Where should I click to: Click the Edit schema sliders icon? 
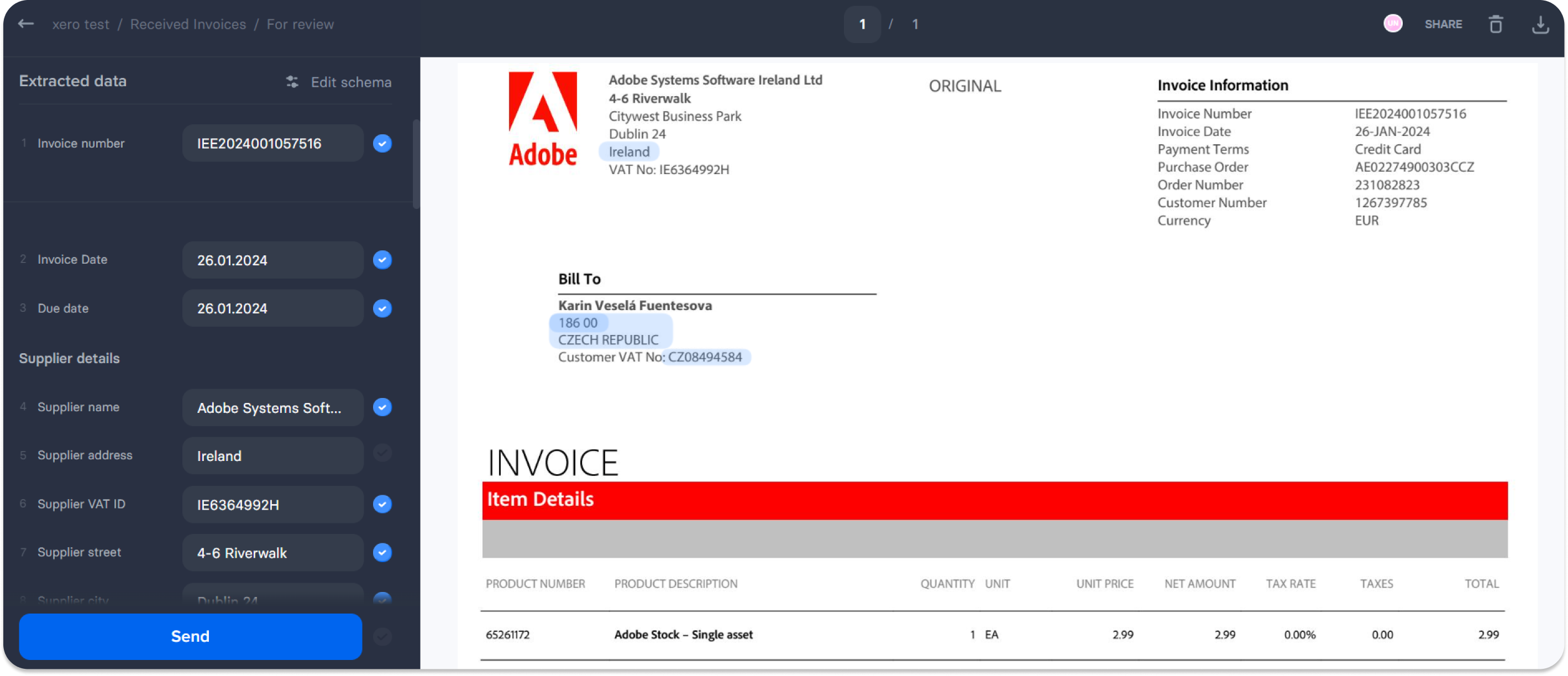pos(292,82)
